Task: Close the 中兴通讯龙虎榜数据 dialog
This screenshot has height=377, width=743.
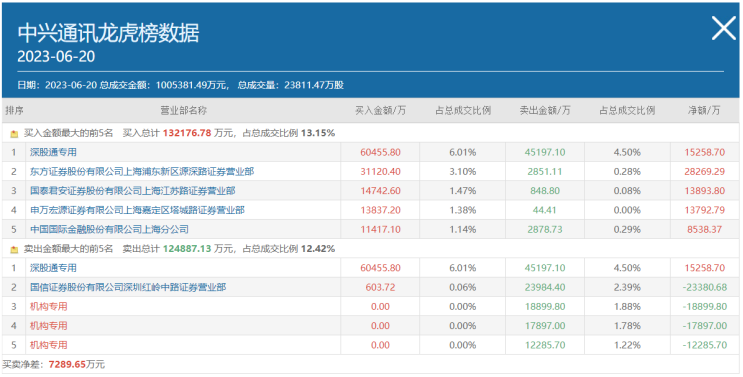Action: (724, 28)
